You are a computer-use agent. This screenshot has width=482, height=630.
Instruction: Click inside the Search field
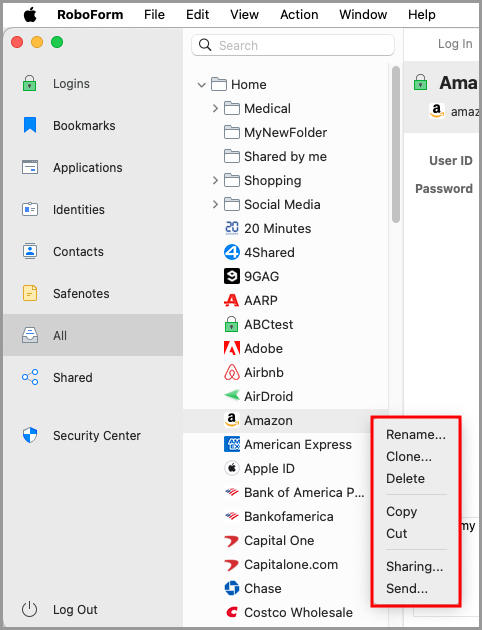coord(293,45)
